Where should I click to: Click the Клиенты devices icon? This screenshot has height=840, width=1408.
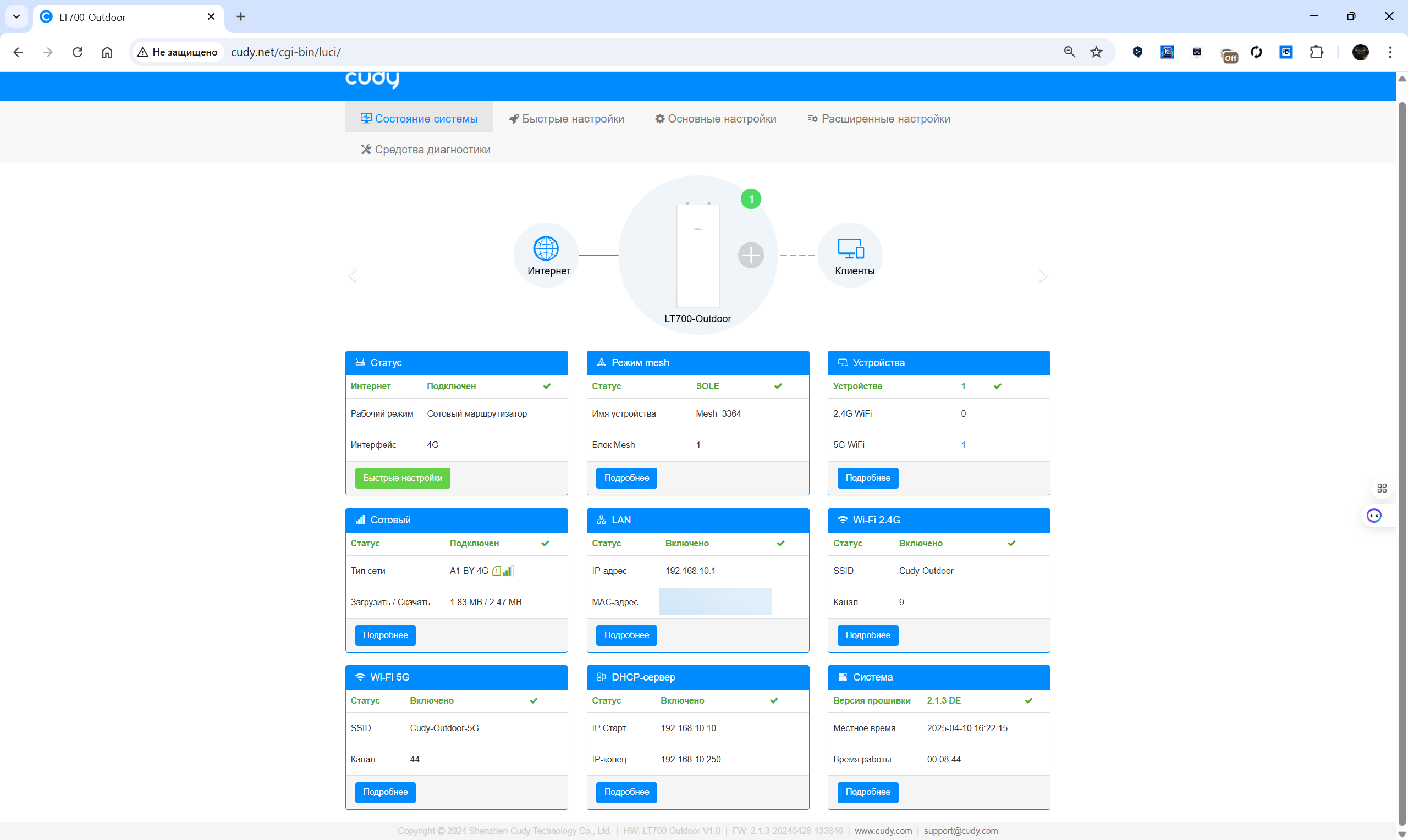[x=850, y=248]
